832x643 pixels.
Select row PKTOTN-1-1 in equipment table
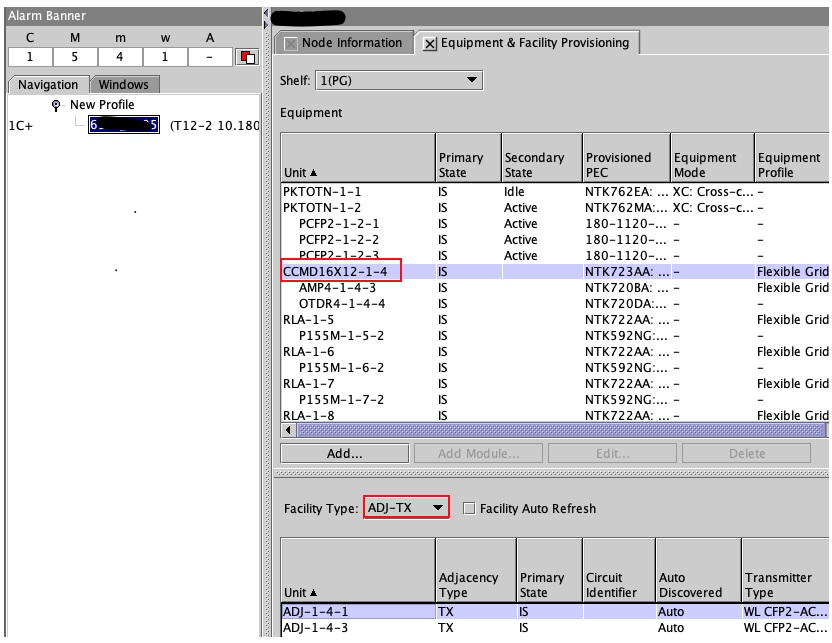click(555, 192)
